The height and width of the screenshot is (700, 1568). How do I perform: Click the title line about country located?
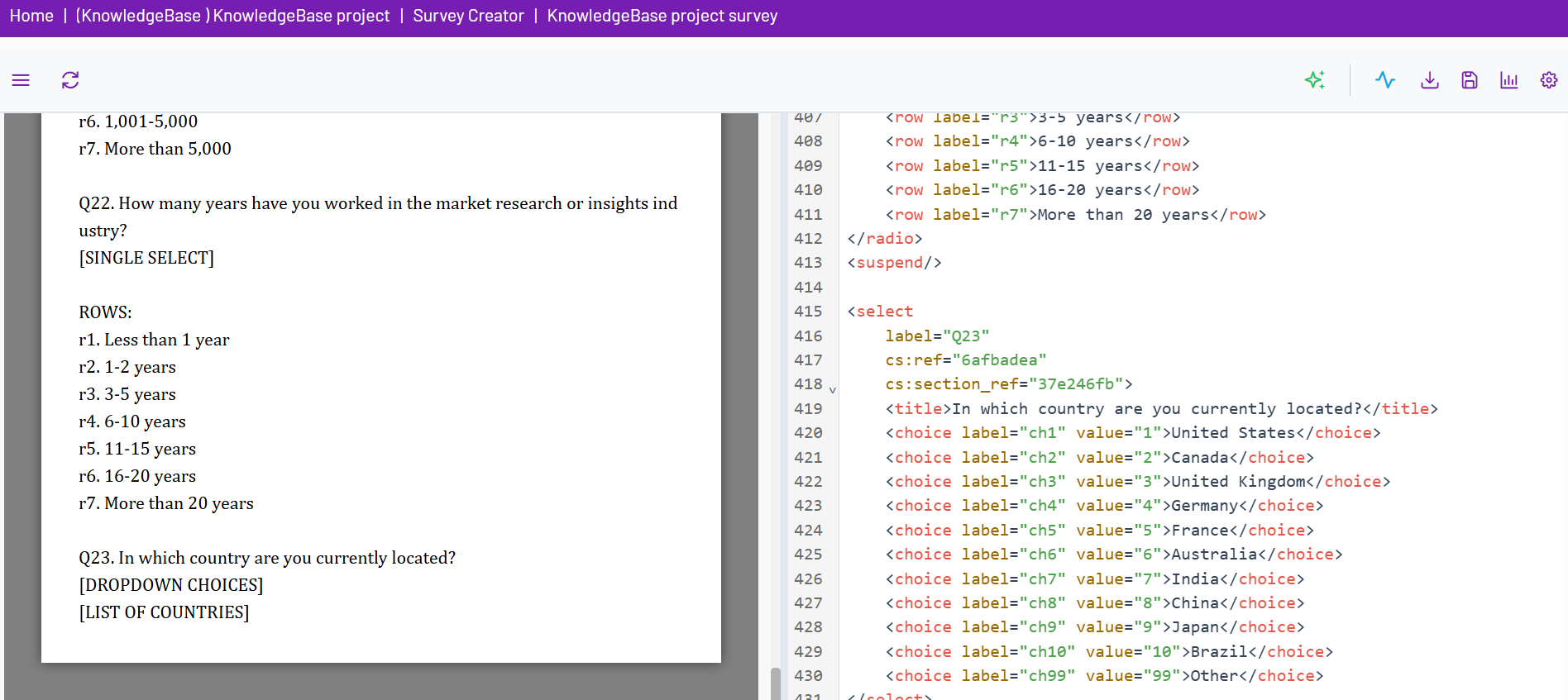(x=1161, y=409)
